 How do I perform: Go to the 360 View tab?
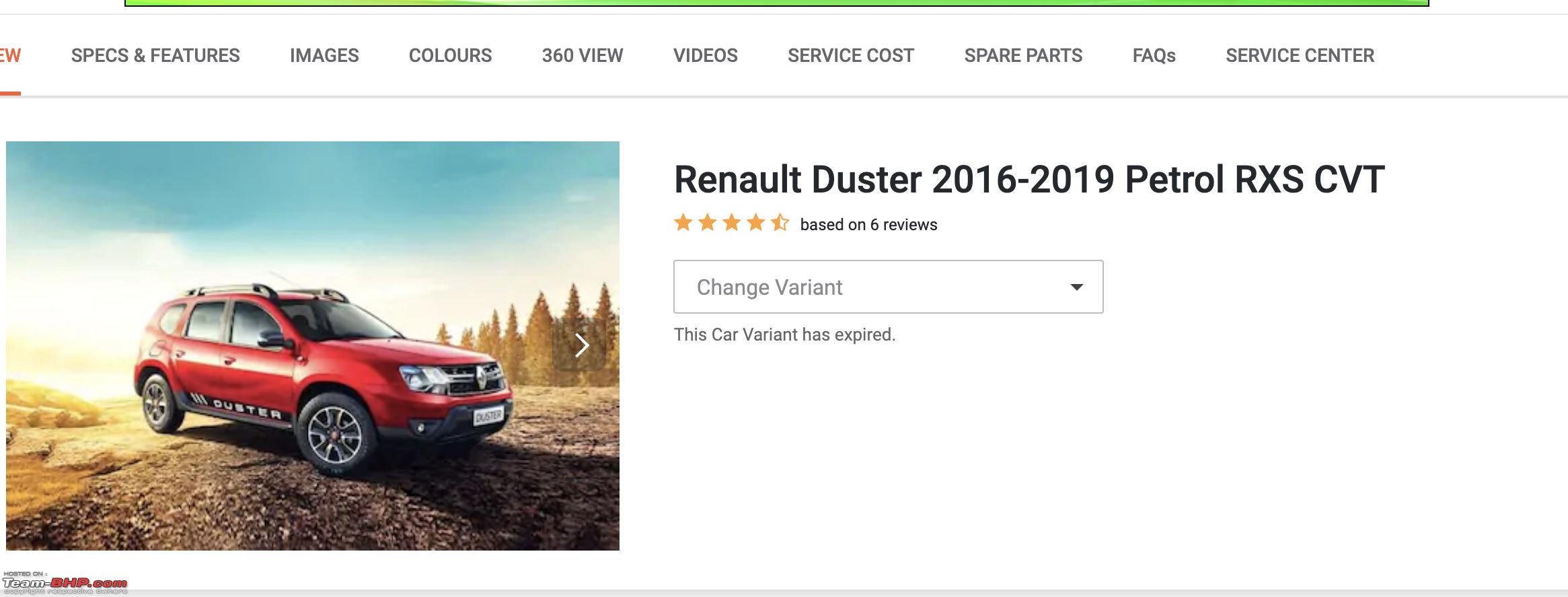(x=583, y=55)
